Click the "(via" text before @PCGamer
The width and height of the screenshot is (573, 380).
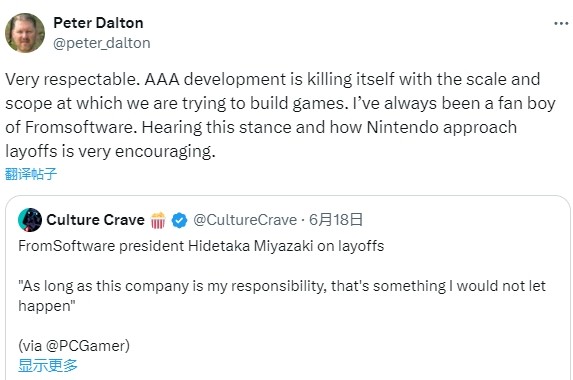pos(30,346)
